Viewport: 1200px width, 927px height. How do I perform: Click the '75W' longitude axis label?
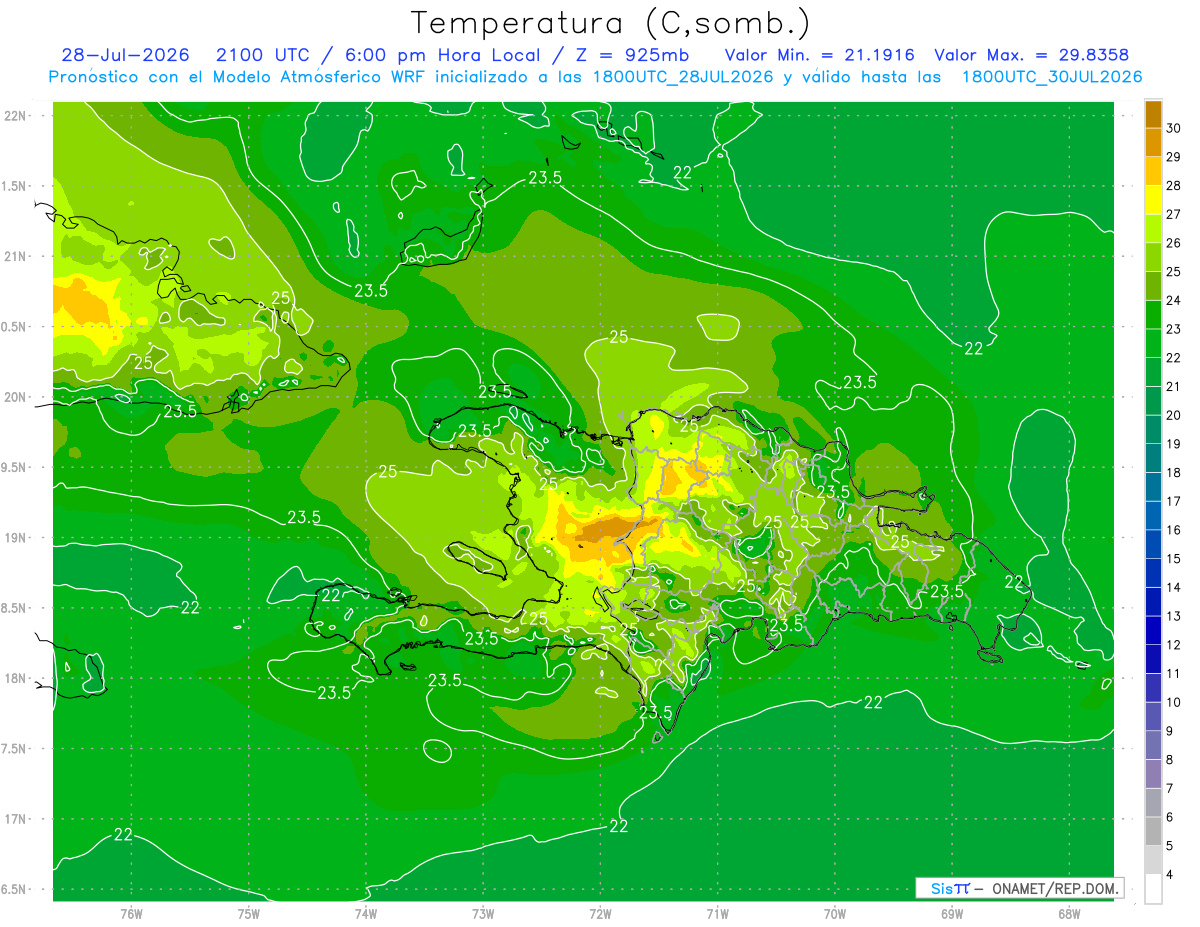click(248, 914)
